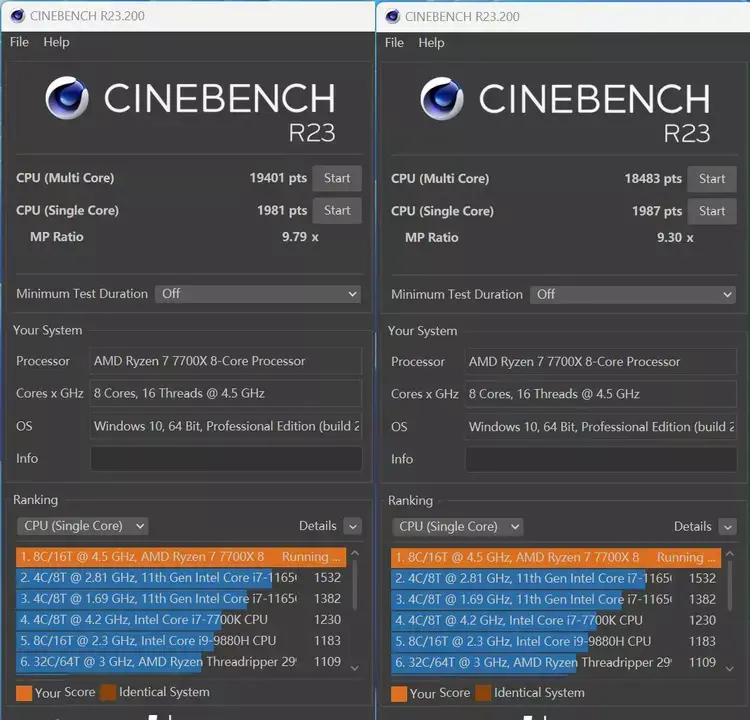
Task: Click ranking list scroll-down arrow, right window
Action: click(x=729, y=669)
